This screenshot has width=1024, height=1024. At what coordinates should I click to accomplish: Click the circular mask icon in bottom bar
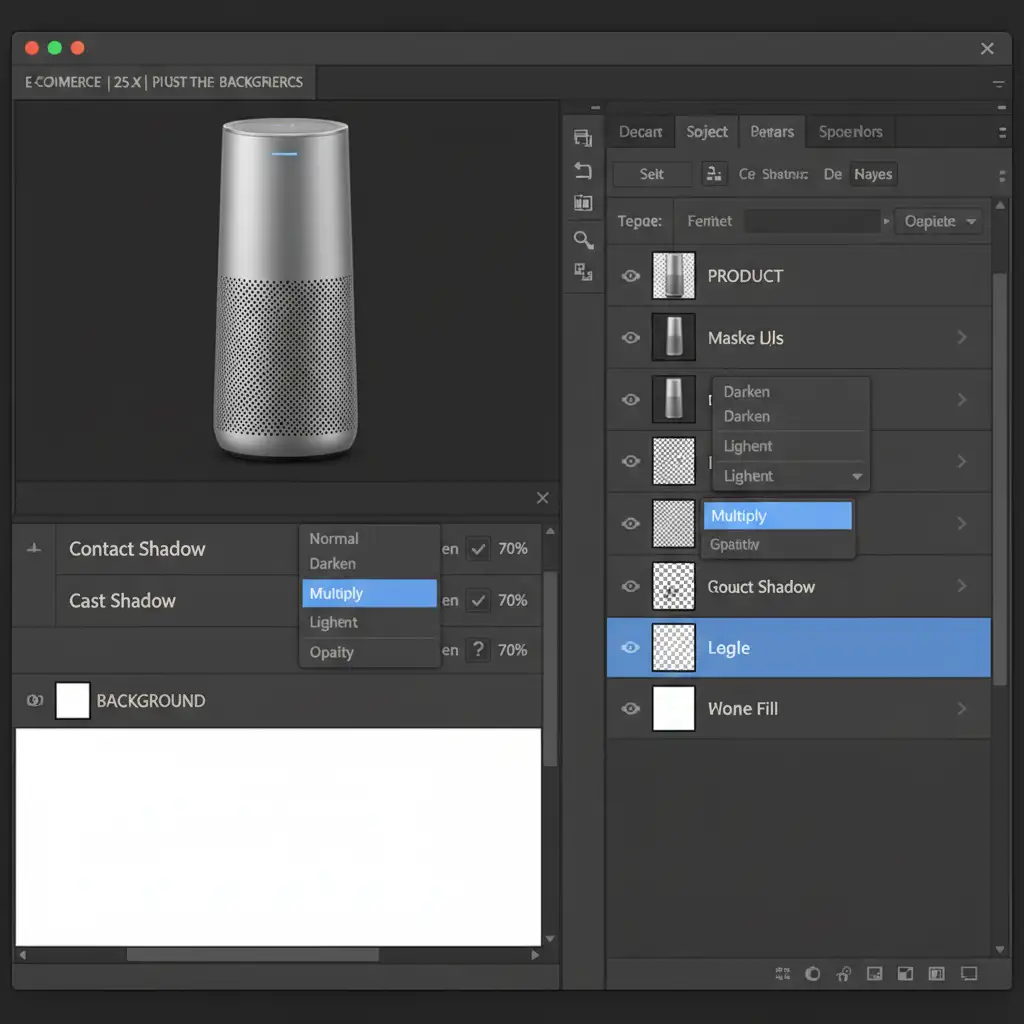pos(812,973)
